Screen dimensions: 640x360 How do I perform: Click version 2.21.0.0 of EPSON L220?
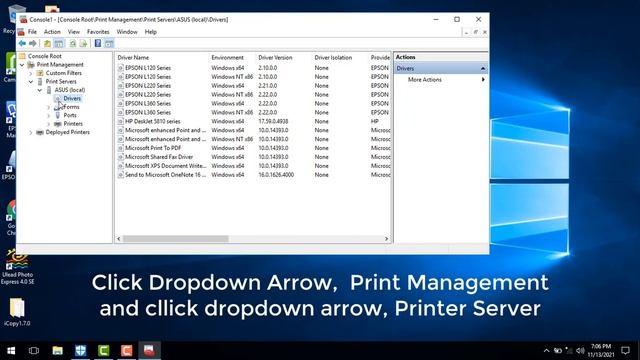(268, 86)
